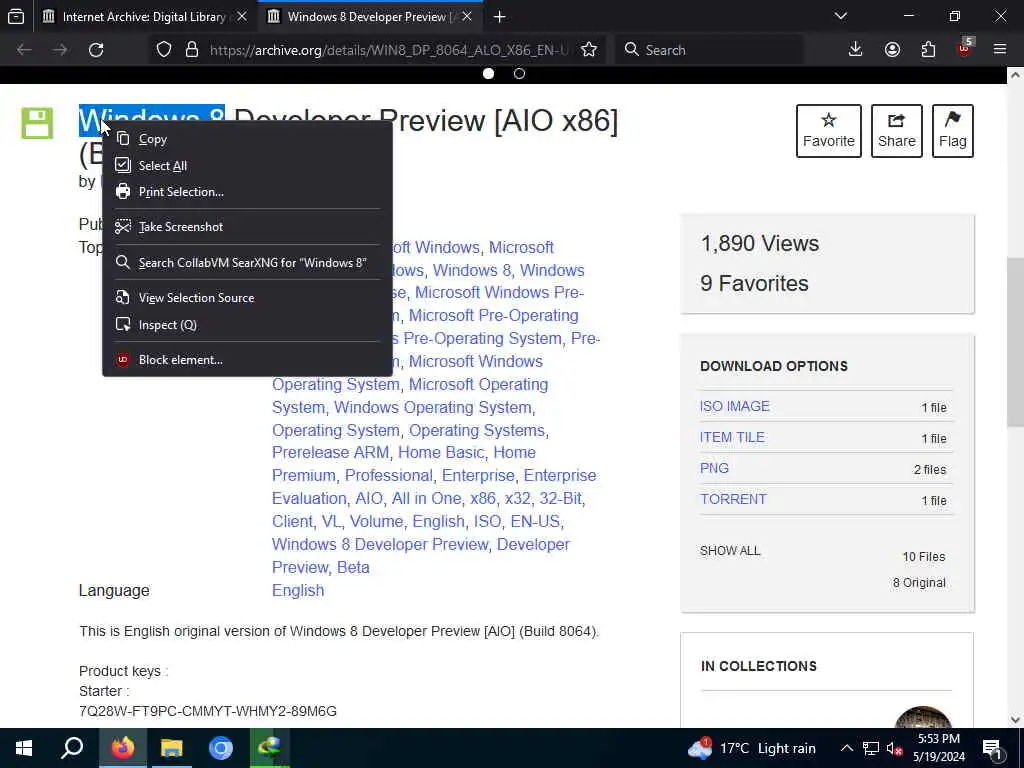The width and height of the screenshot is (1024, 768).
Task: Open the Firefox hamburger menu
Action: coord(1000,50)
